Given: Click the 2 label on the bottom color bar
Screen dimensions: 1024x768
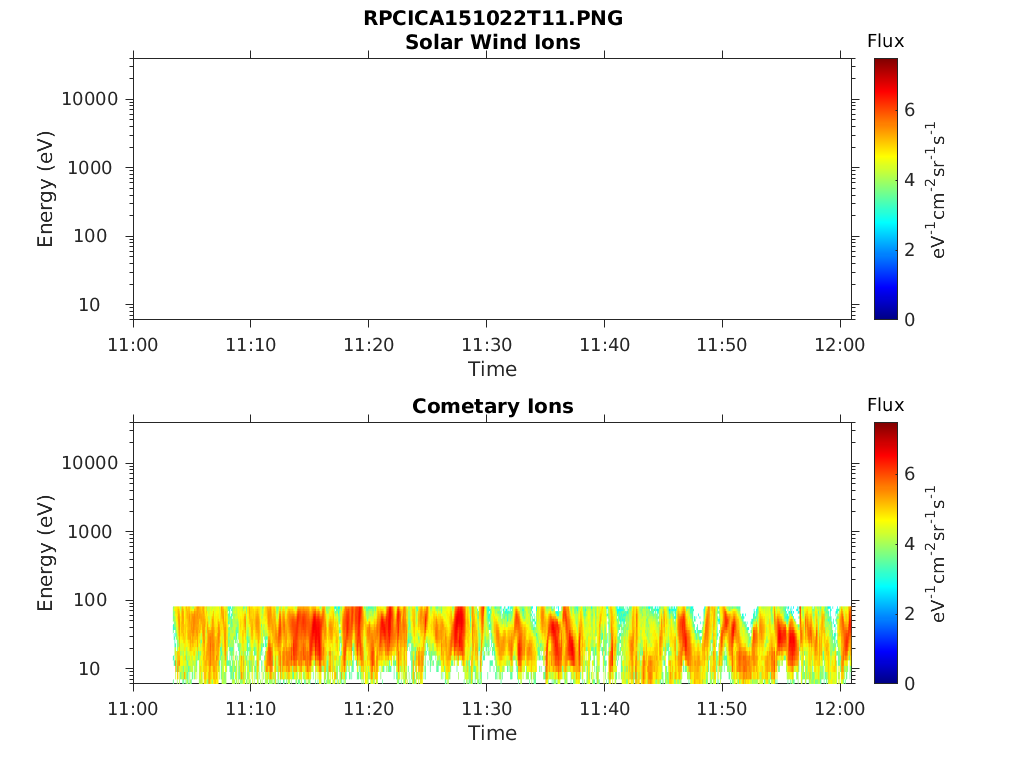Looking at the screenshot, I should 910,613.
